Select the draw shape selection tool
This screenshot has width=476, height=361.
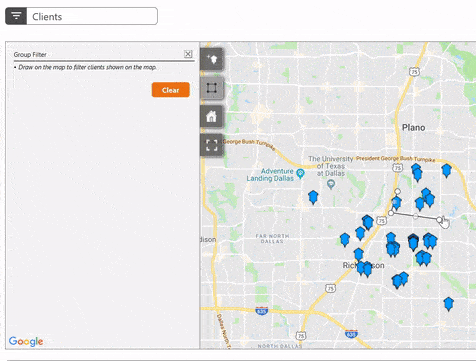click(x=212, y=88)
